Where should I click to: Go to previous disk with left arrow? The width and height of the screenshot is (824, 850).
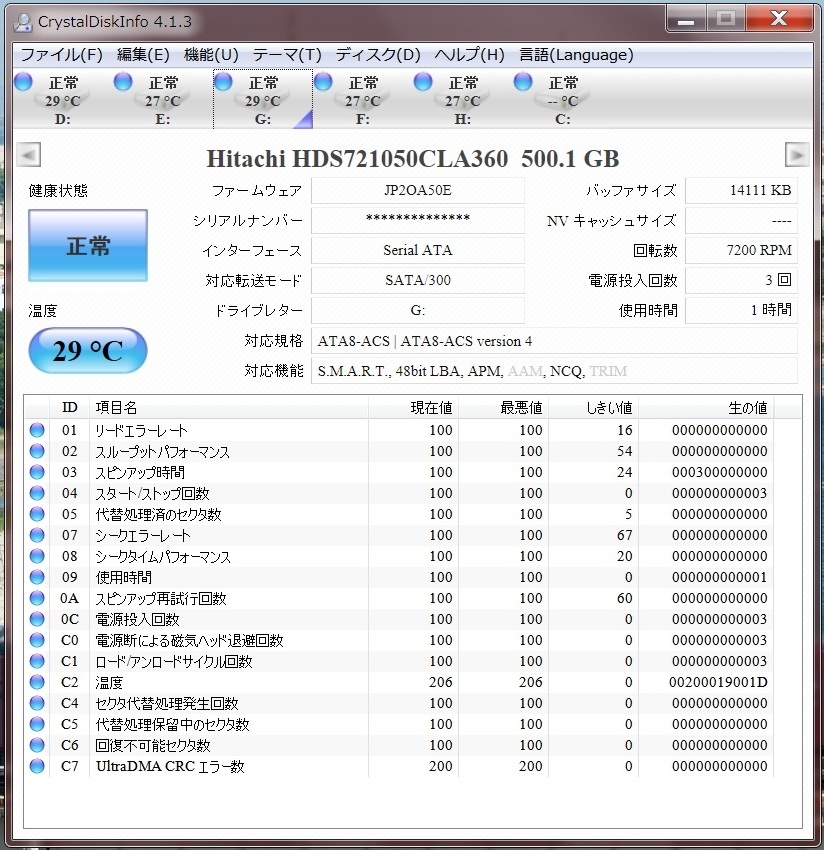[x=29, y=155]
